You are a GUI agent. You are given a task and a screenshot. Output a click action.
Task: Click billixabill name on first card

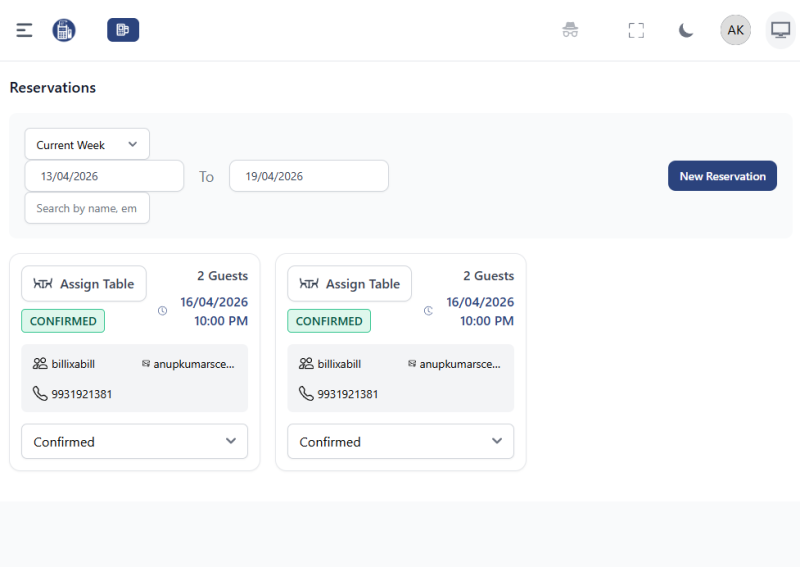click(x=73, y=364)
